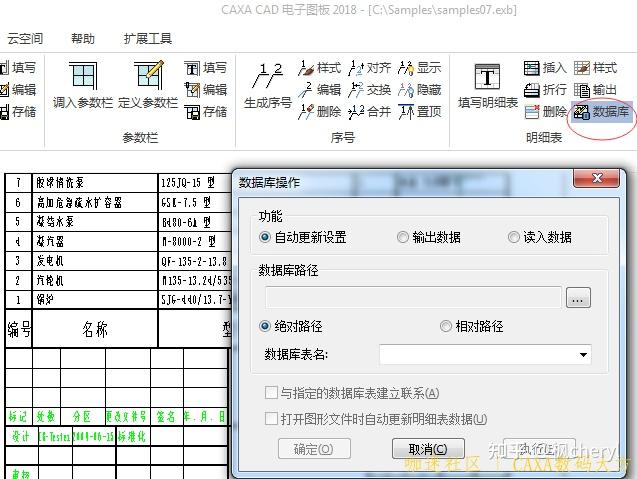Select the 合并 serial number tool
The image size is (637, 479).
369,111
